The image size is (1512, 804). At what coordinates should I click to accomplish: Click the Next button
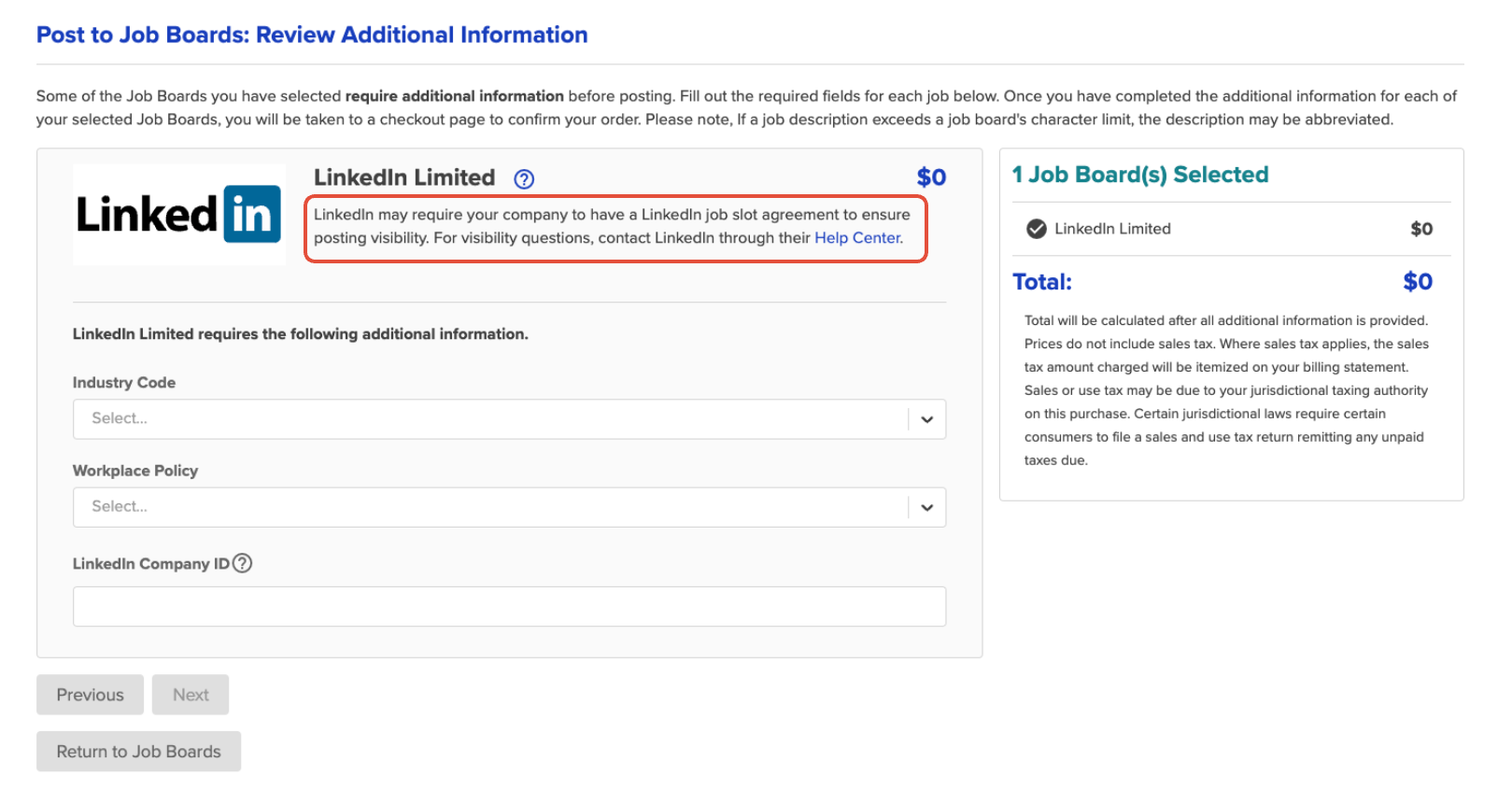click(x=191, y=695)
